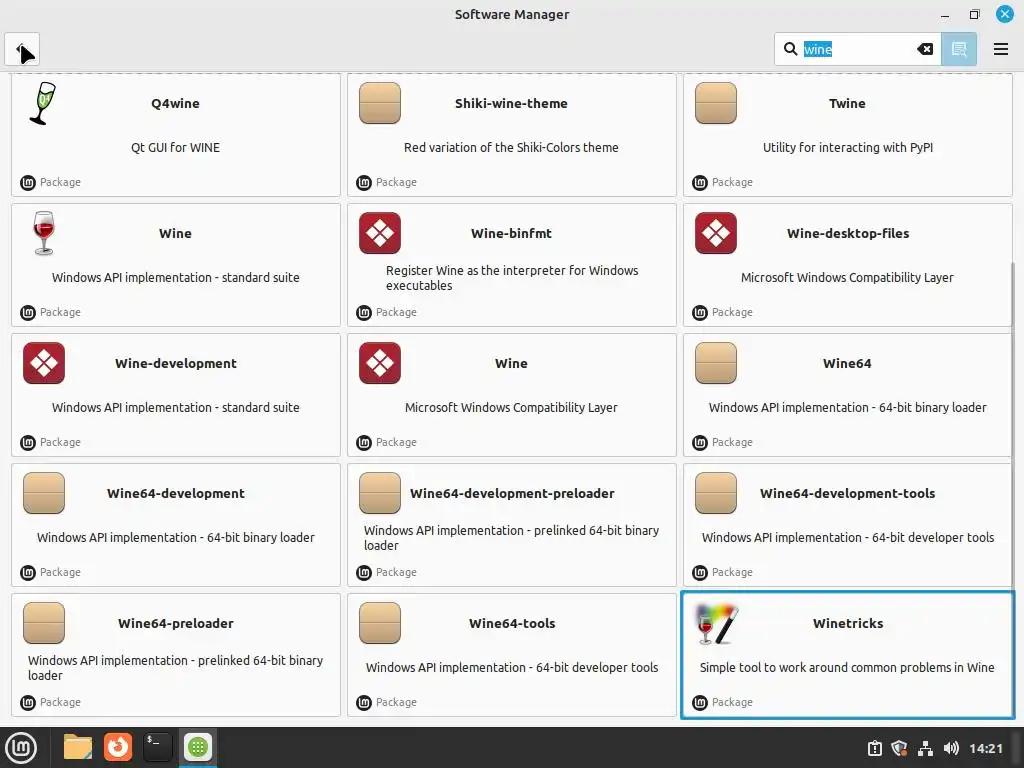This screenshot has width=1024, height=768.
Task: Launch Firefox from the taskbar
Action: click(118, 747)
